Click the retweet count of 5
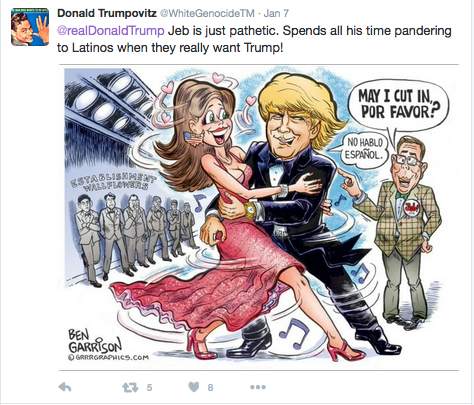Screen dimensions: 474x405 coord(149,388)
